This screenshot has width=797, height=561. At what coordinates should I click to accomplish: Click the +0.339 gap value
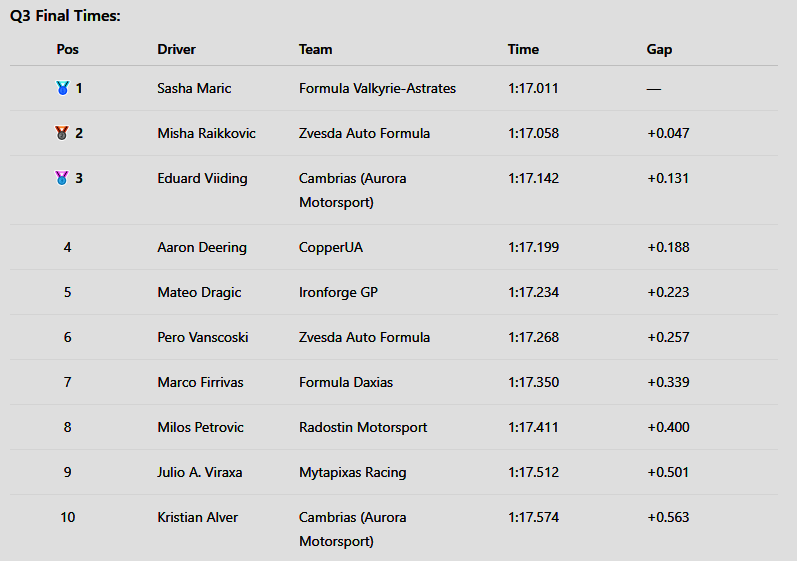pos(668,382)
